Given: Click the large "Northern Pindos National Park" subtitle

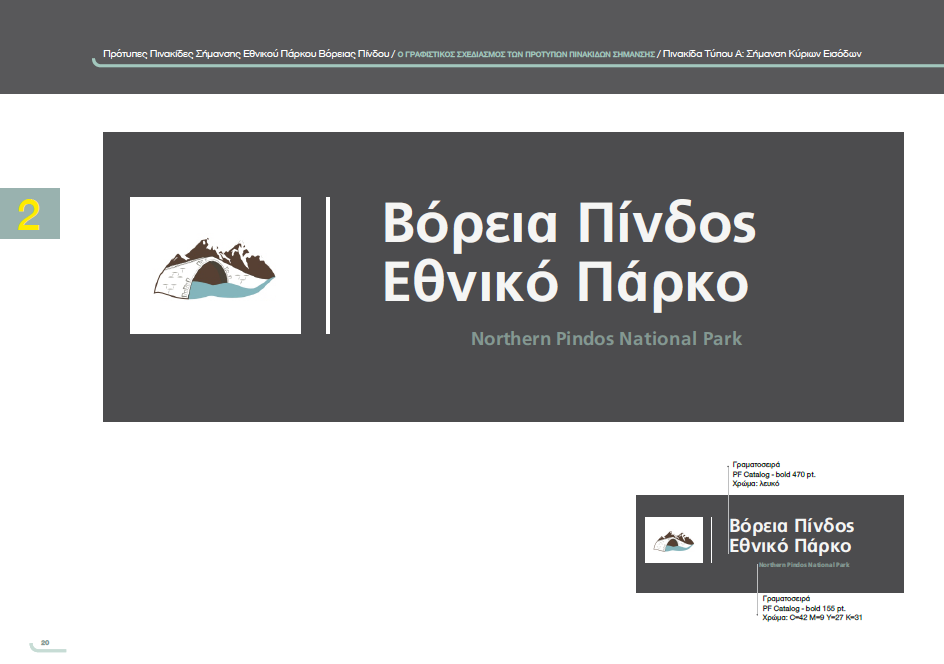Looking at the screenshot, I should (606, 339).
